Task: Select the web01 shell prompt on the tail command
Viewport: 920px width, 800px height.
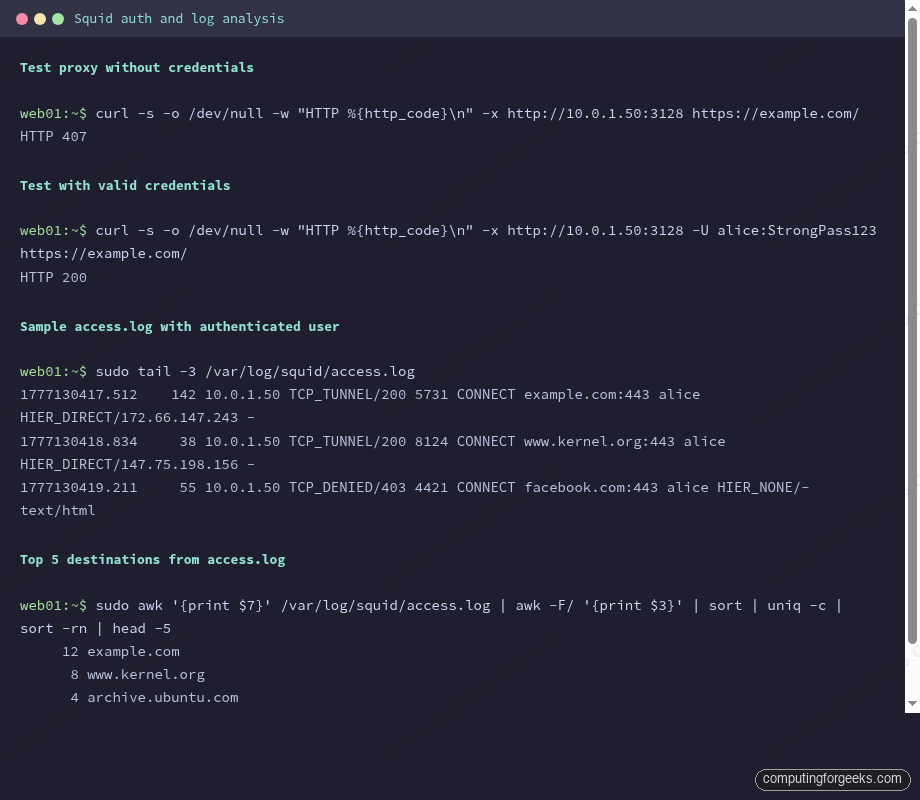Action: 52,371
